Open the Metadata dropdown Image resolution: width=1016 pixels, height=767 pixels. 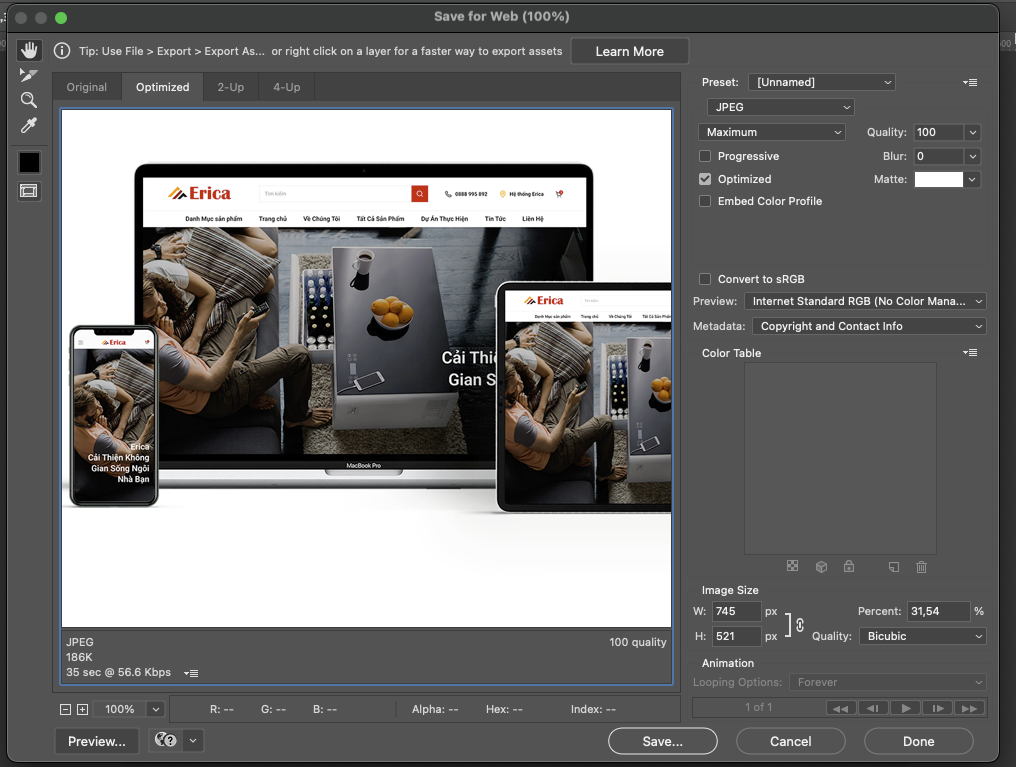point(868,325)
